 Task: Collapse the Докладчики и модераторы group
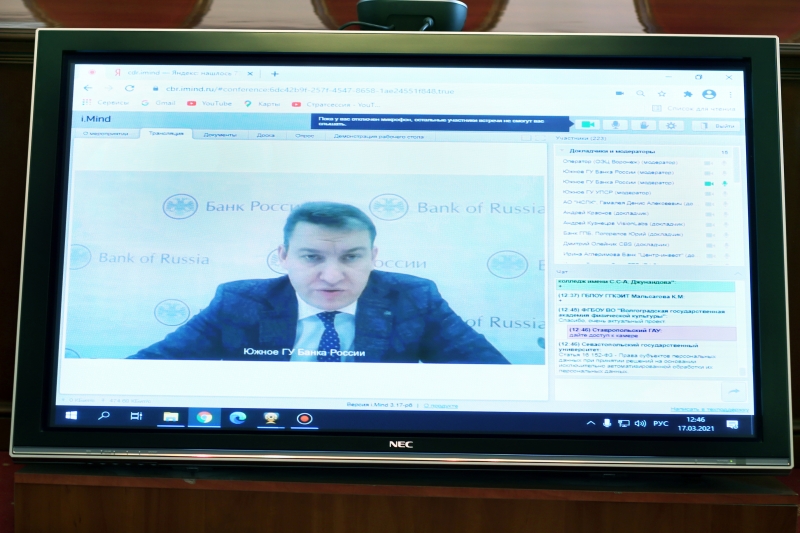coord(561,151)
